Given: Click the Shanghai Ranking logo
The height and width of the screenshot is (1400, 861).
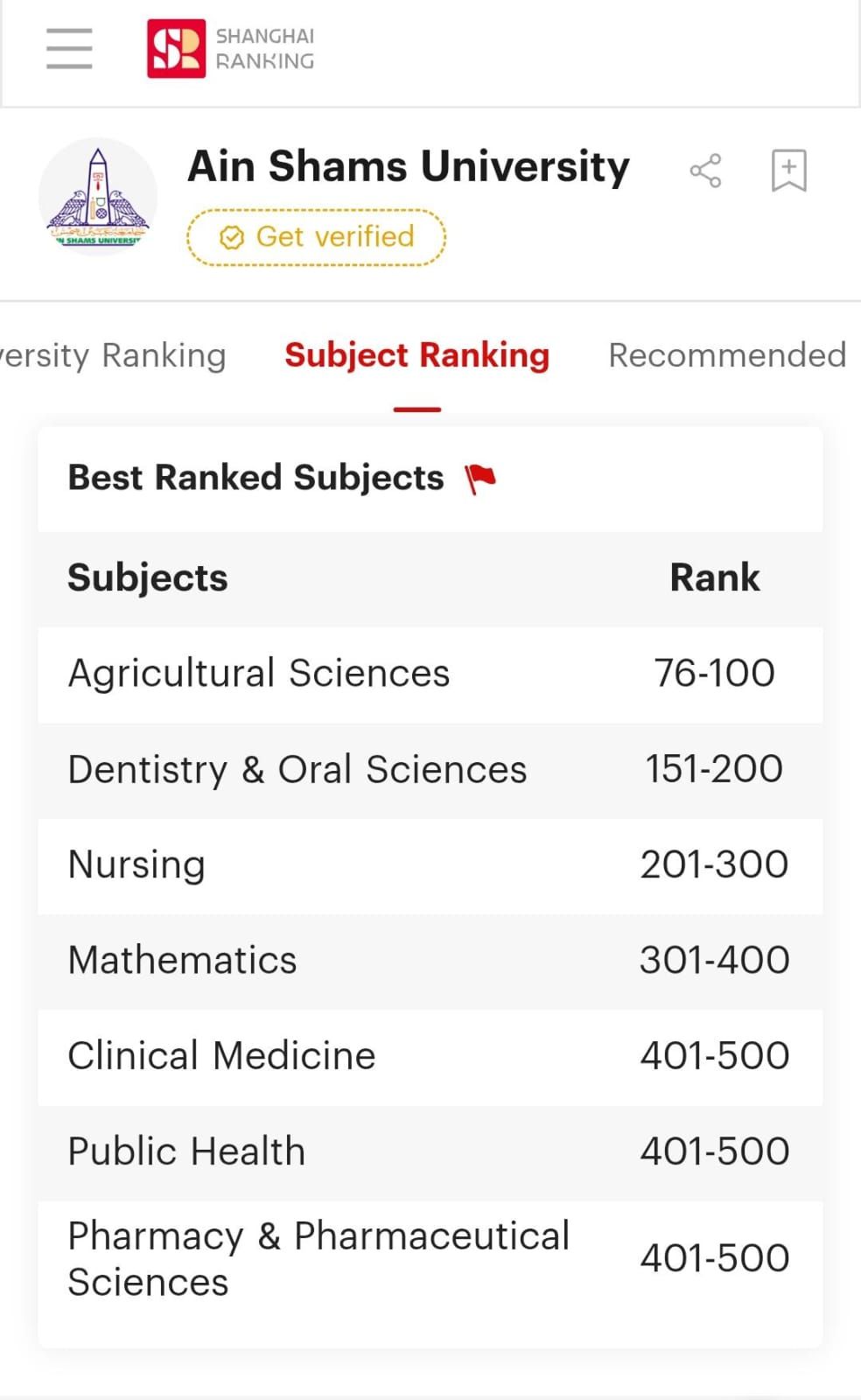Looking at the screenshot, I should pyautogui.click(x=231, y=48).
